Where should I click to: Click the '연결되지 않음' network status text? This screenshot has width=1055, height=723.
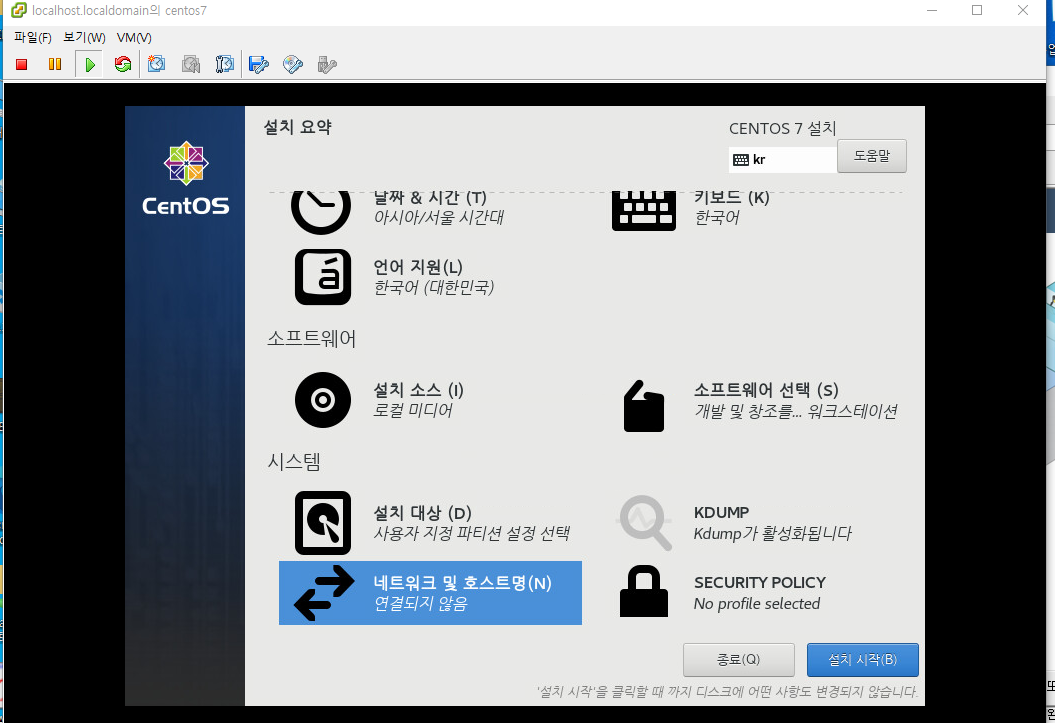click(x=421, y=603)
